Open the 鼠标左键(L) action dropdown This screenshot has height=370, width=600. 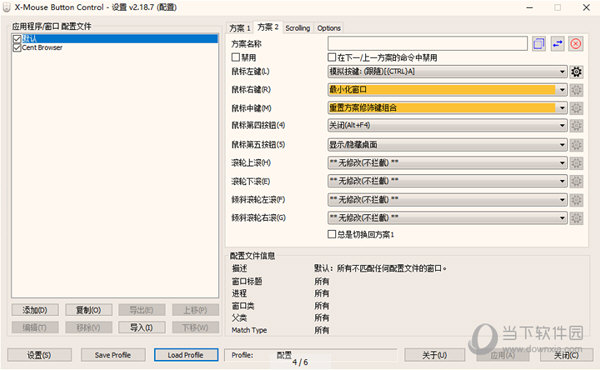447,72
